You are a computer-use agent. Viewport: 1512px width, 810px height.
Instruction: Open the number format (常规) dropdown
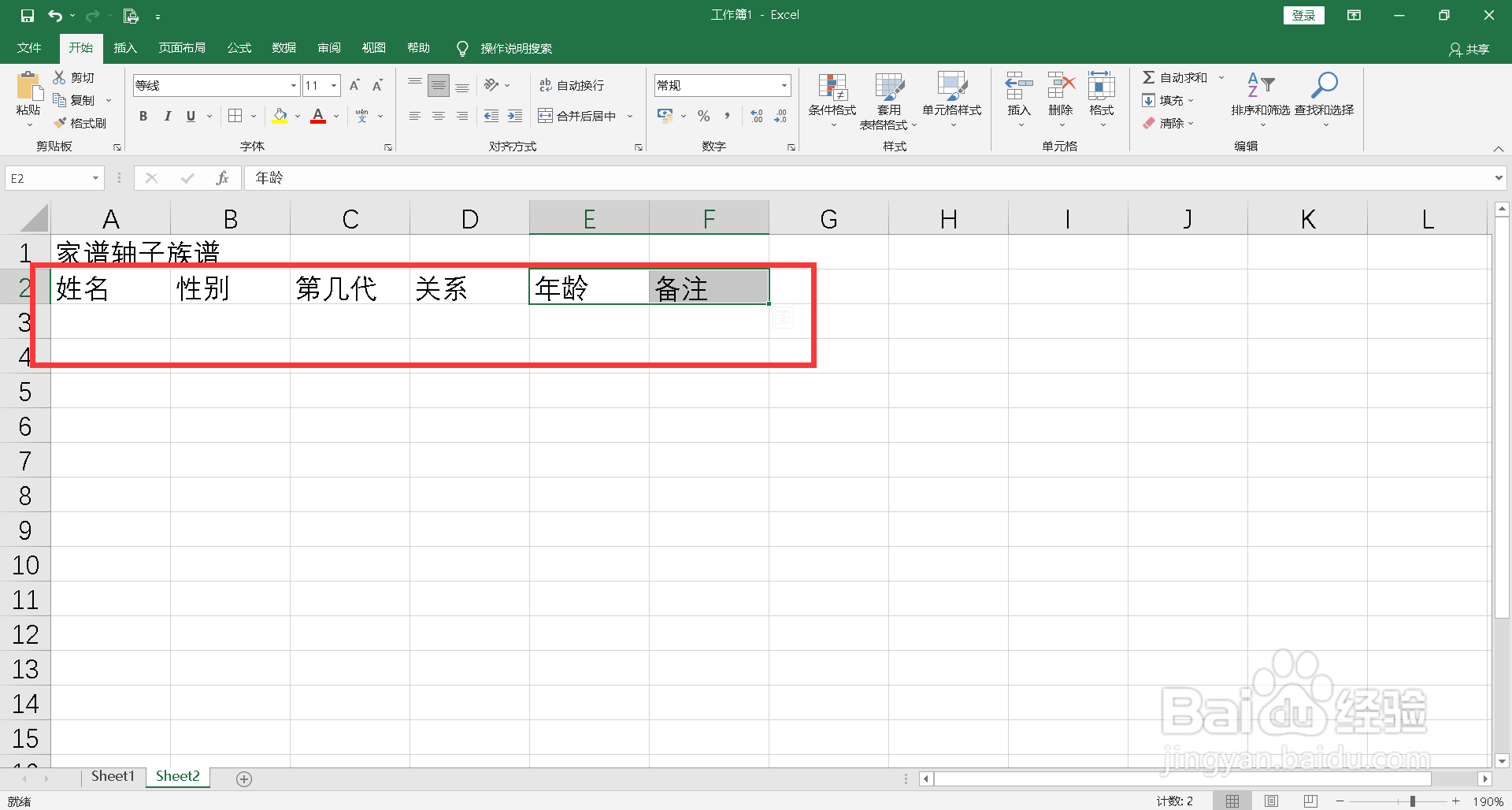click(x=783, y=84)
